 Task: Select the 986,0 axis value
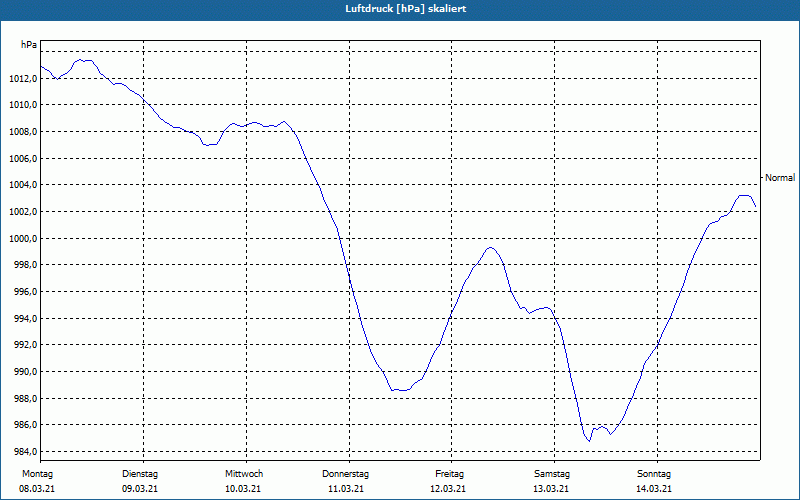pos(25,425)
